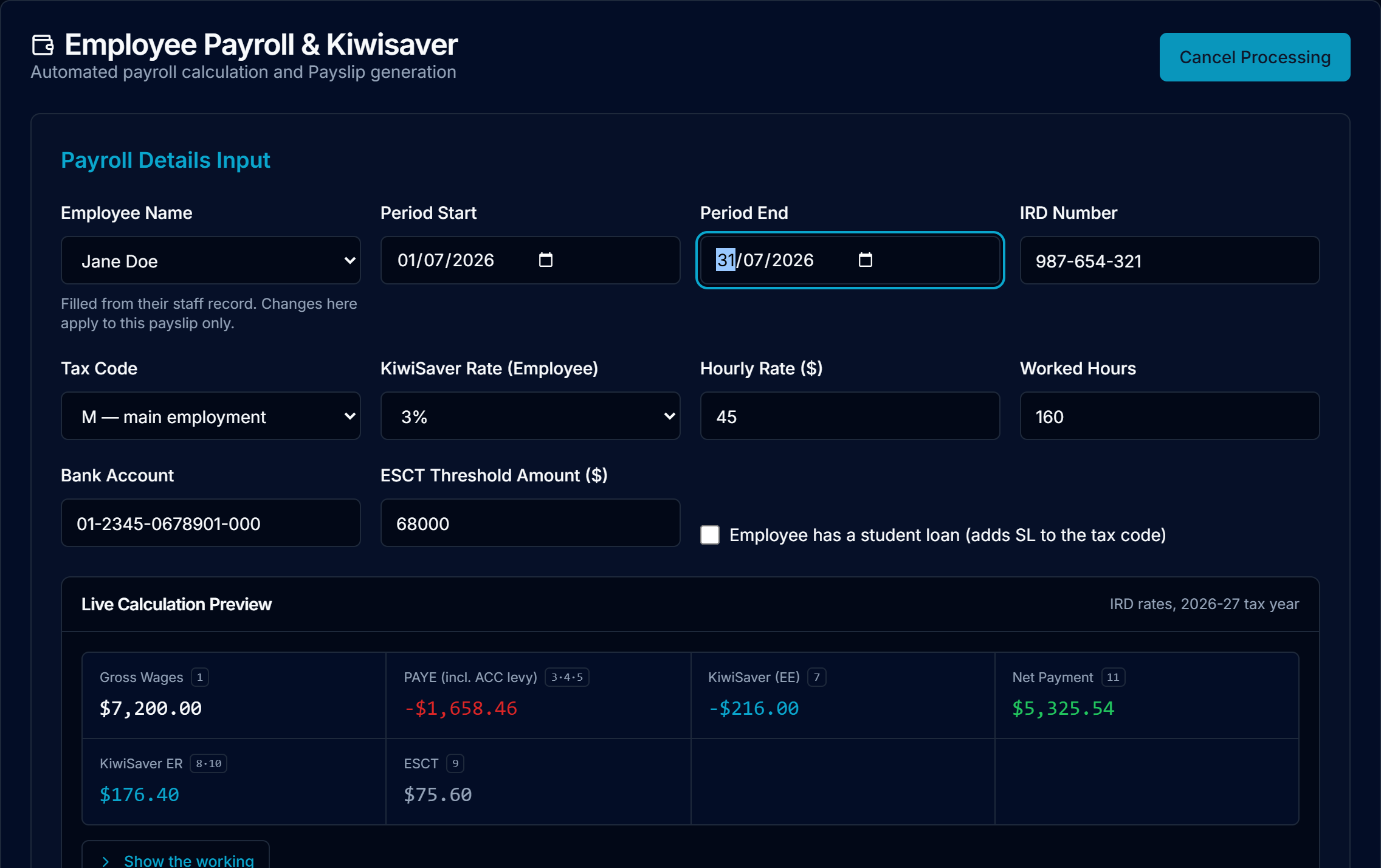The width and height of the screenshot is (1381, 868).
Task: Click the year portion of Period End date
Action: [793, 260]
